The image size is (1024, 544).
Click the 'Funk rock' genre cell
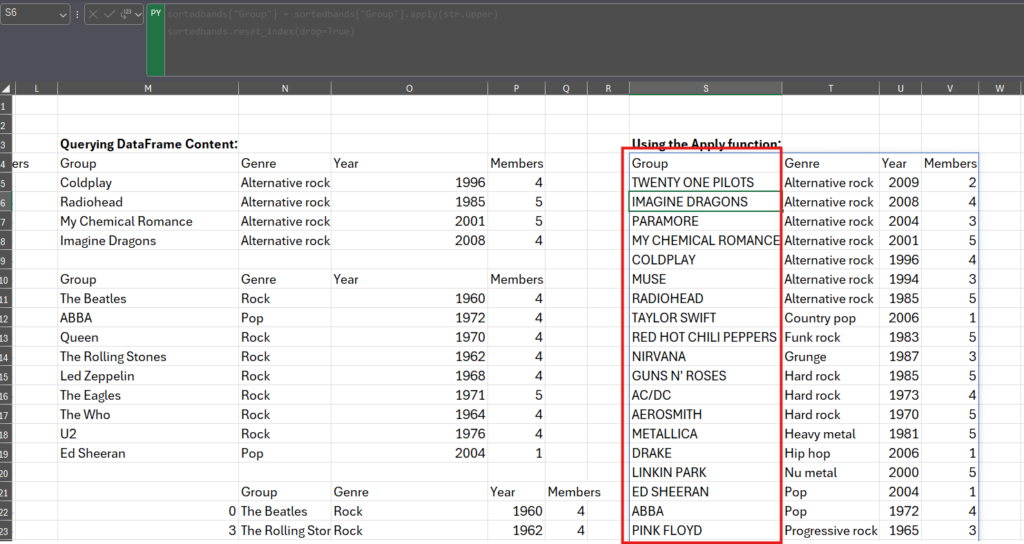click(831, 337)
